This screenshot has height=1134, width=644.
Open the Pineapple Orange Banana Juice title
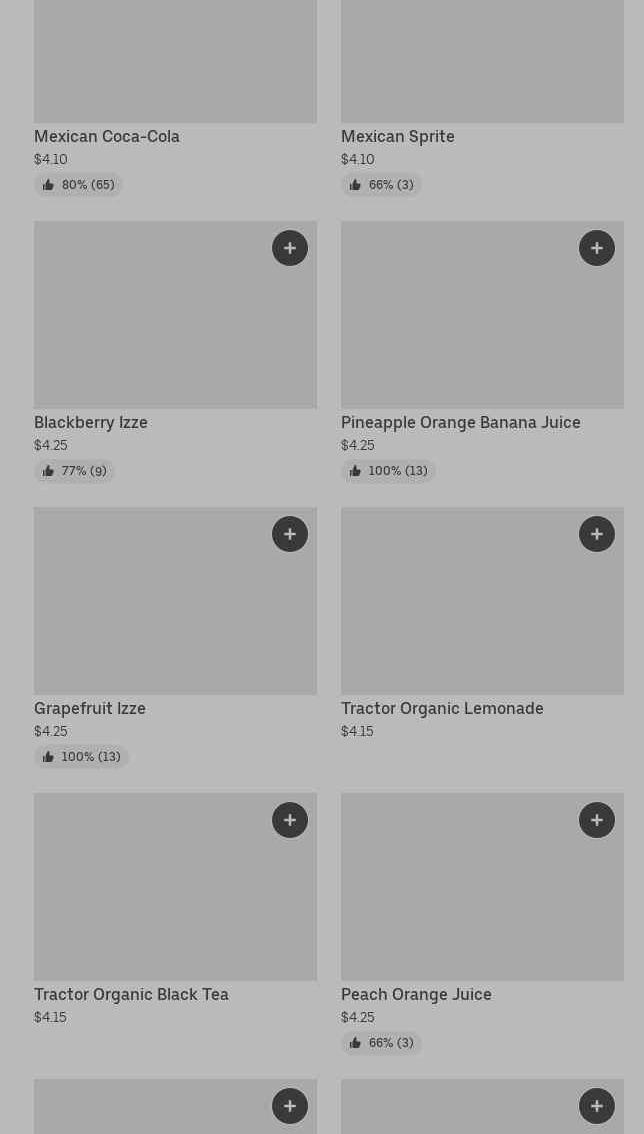click(x=461, y=423)
